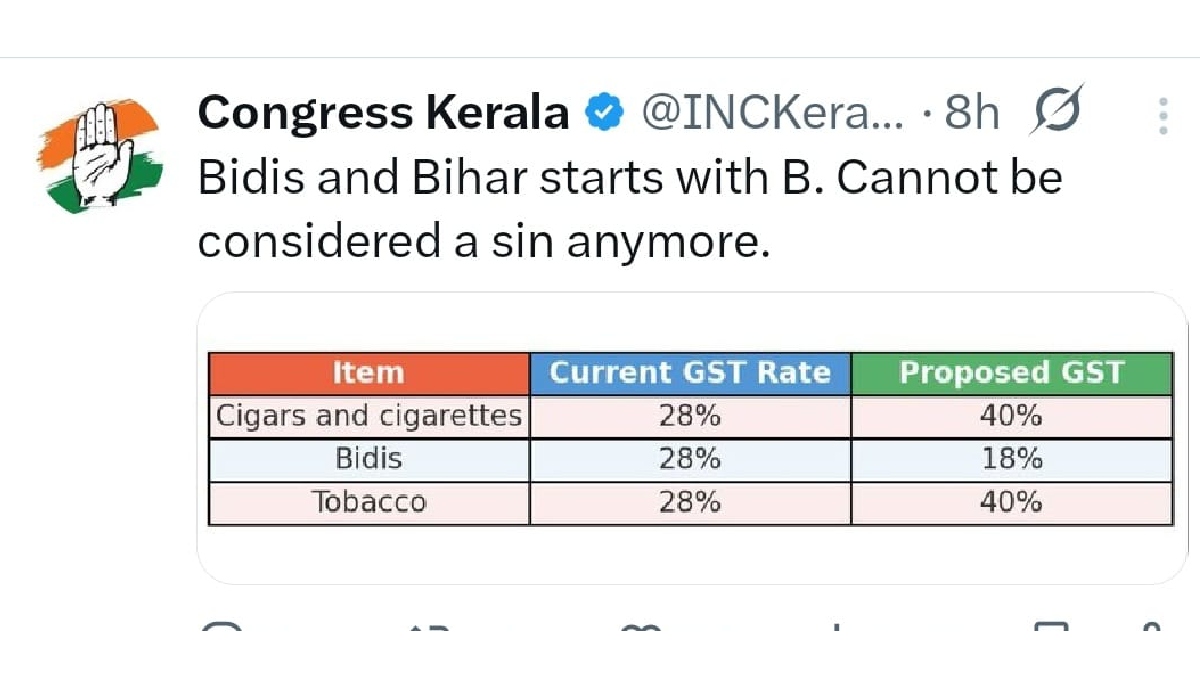Open the view analytics icon

[836, 629]
